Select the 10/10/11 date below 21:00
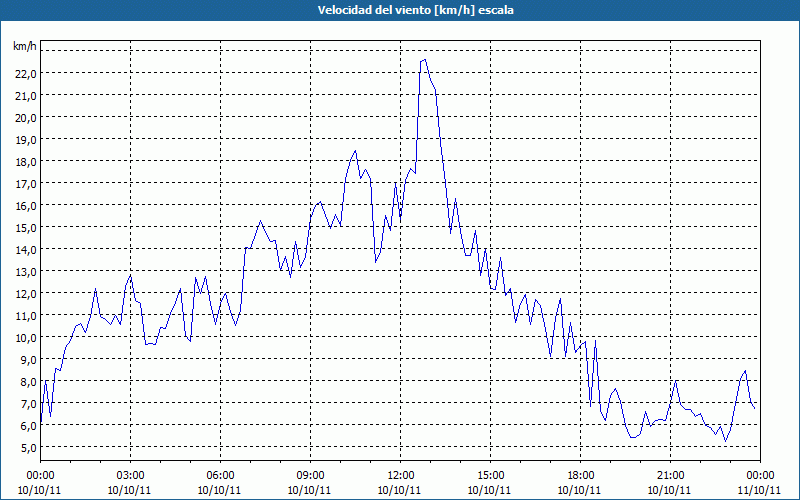Image resolution: width=800 pixels, height=500 pixels. coord(670,490)
